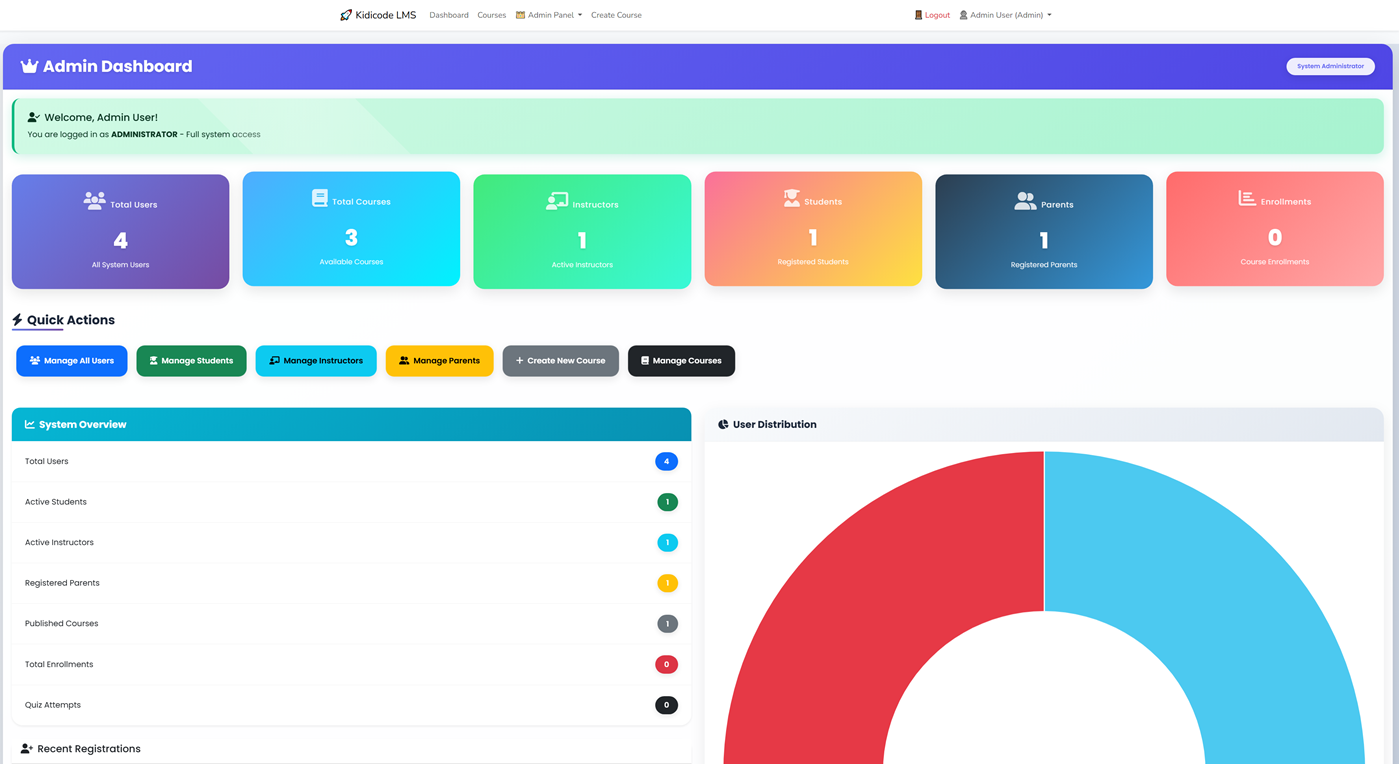This screenshot has width=1399, height=764.
Task: Go to Courses in the navbar
Action: pyautogui.click(x=491, y=15)
